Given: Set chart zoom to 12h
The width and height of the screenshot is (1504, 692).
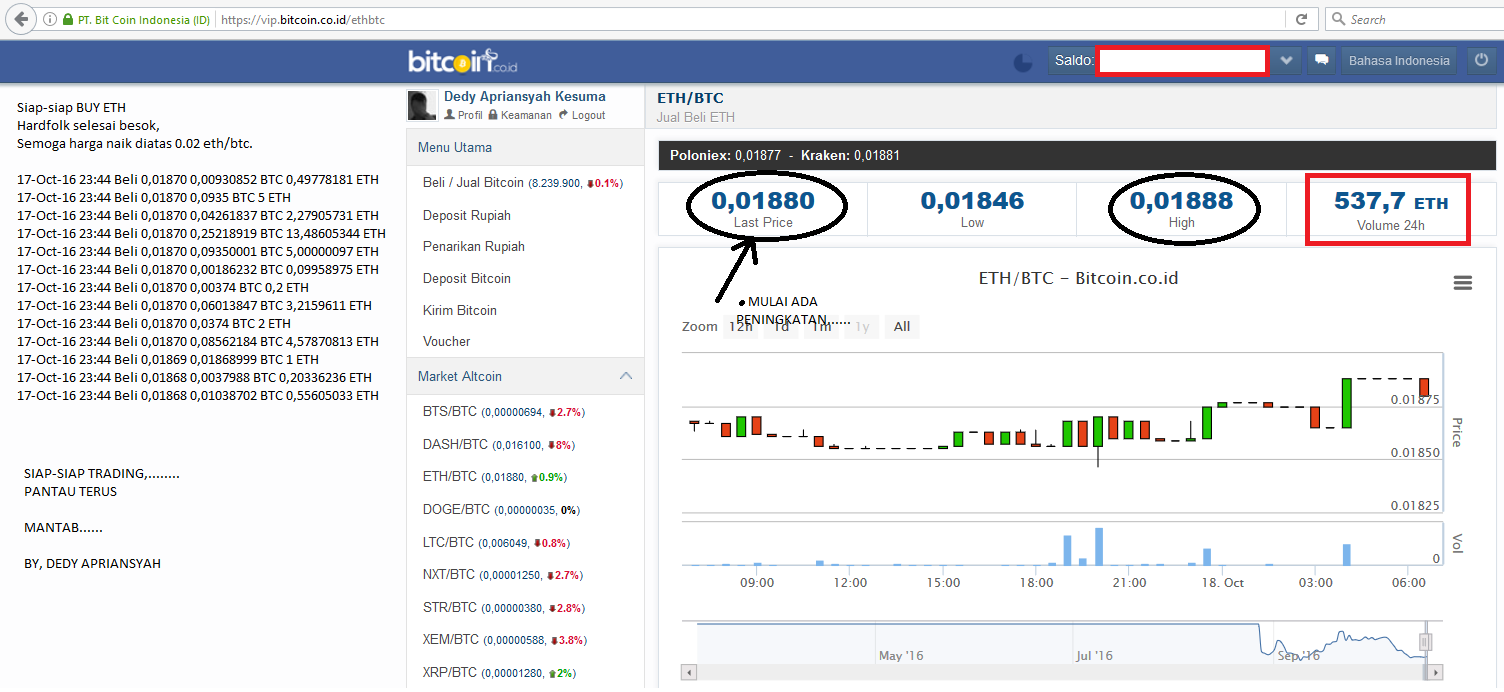Looking at the screenshot, I should tap(740, 326).
